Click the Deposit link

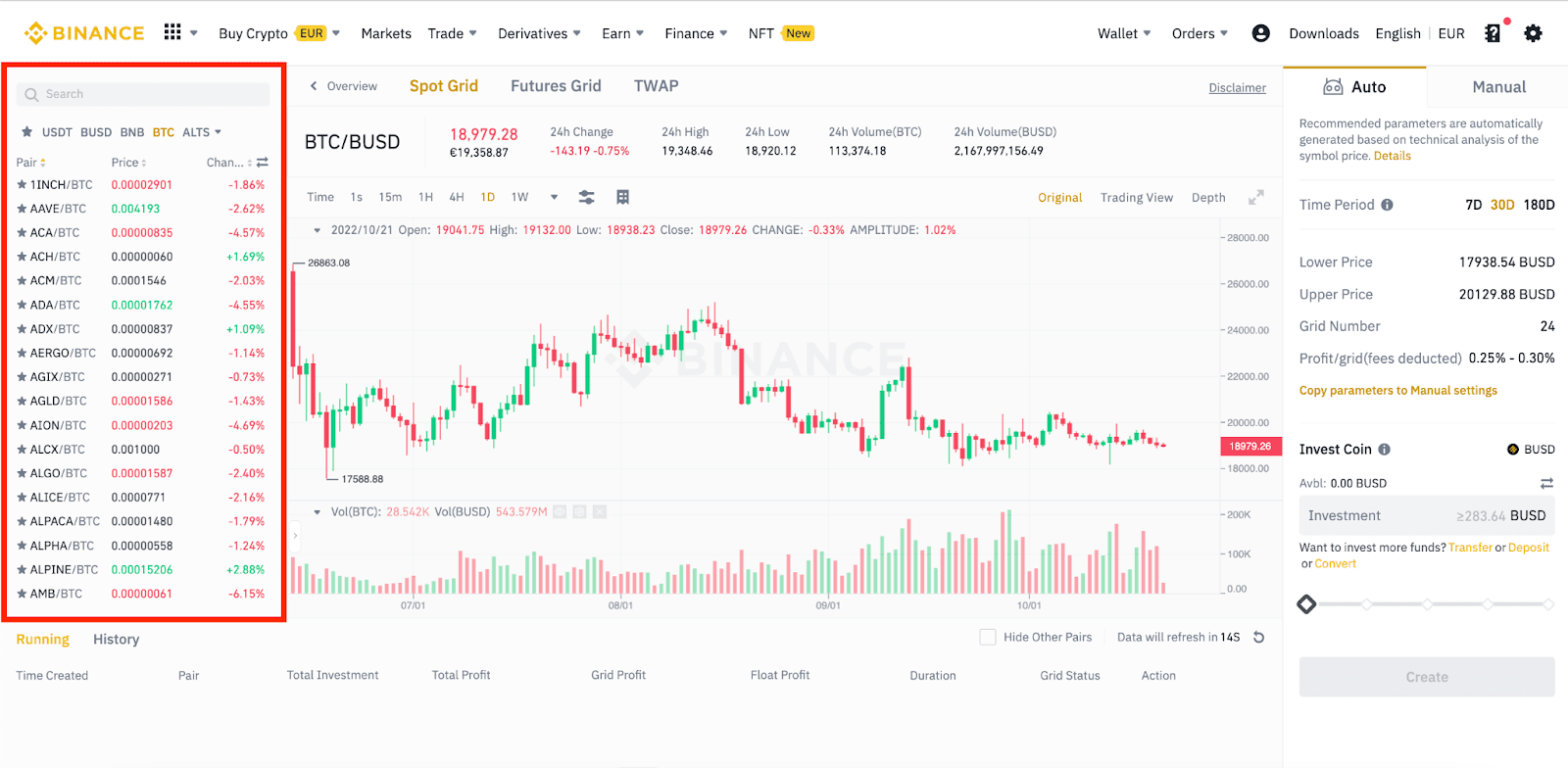pyautogui.click(x=1528, y=548)
